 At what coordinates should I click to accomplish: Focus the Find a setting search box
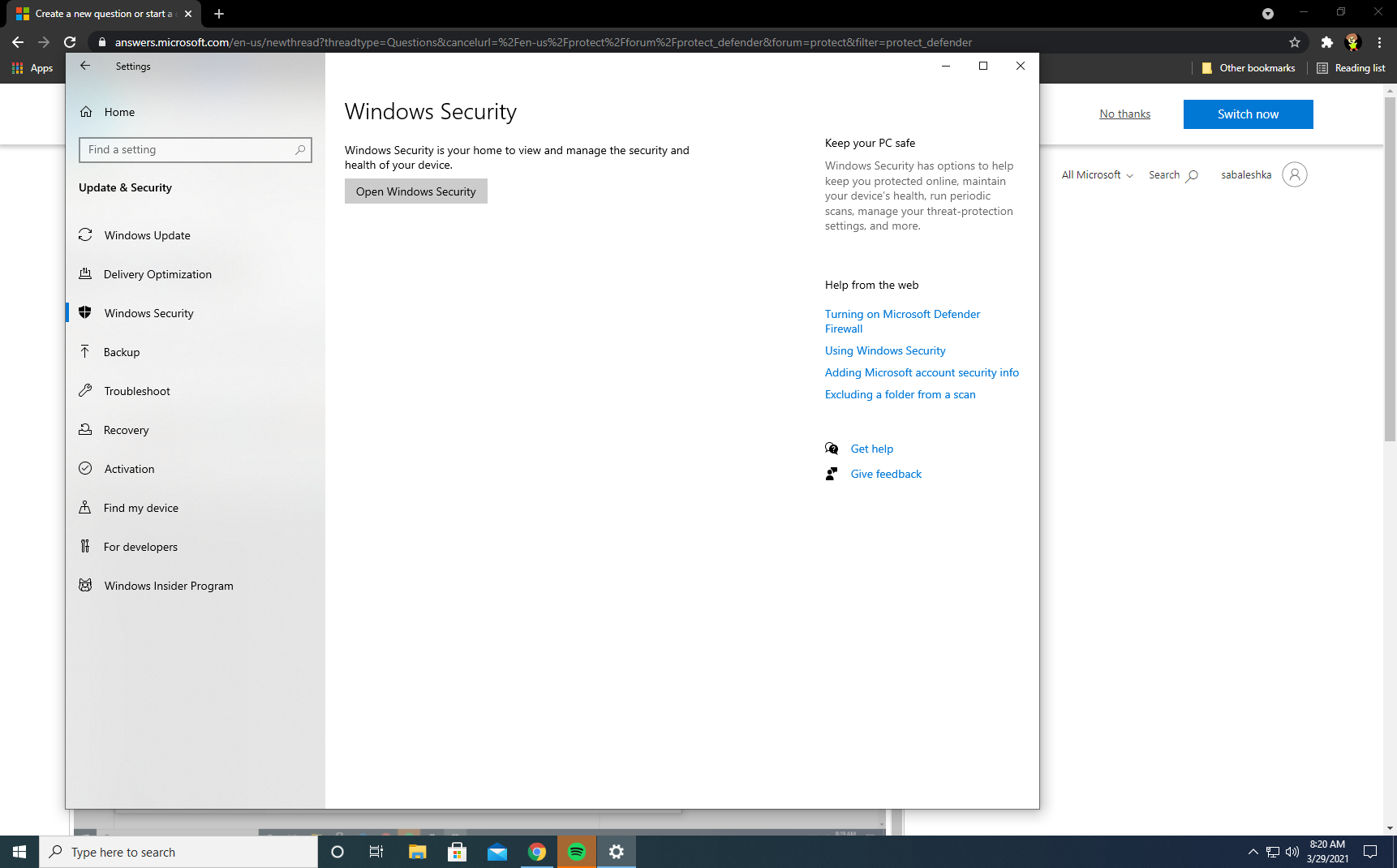(195, 149)
